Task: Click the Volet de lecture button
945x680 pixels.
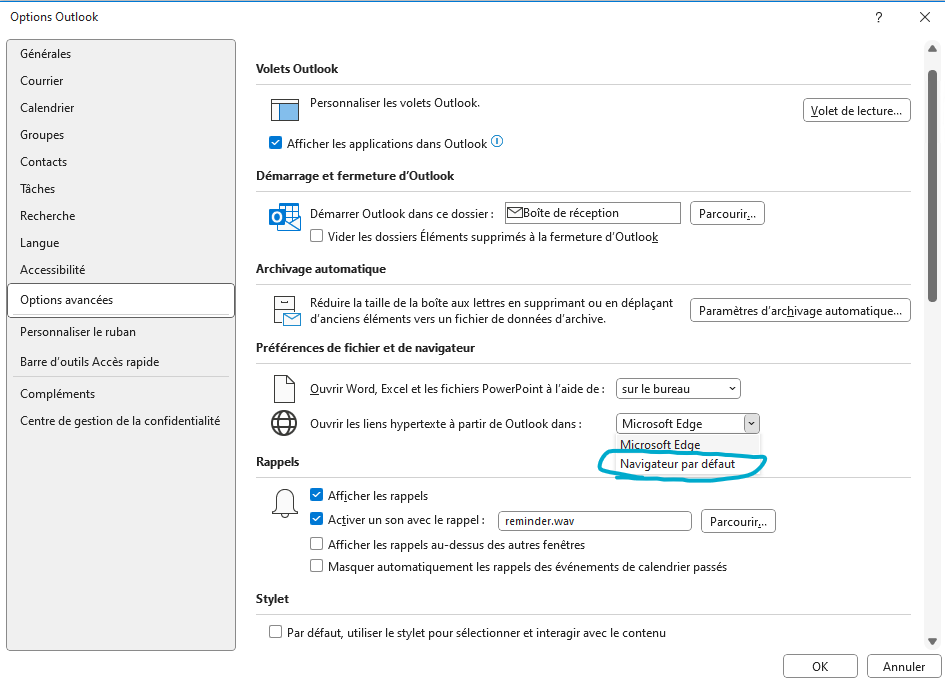Action: click(x=856, y=111)
